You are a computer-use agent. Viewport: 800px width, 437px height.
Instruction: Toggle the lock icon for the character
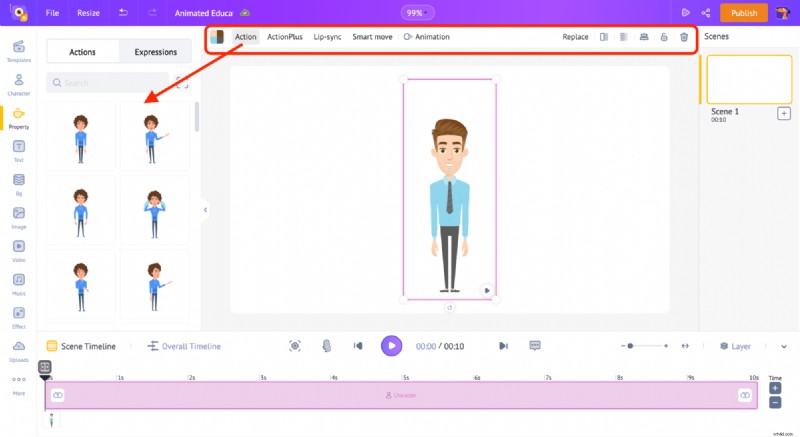[664, 37]
